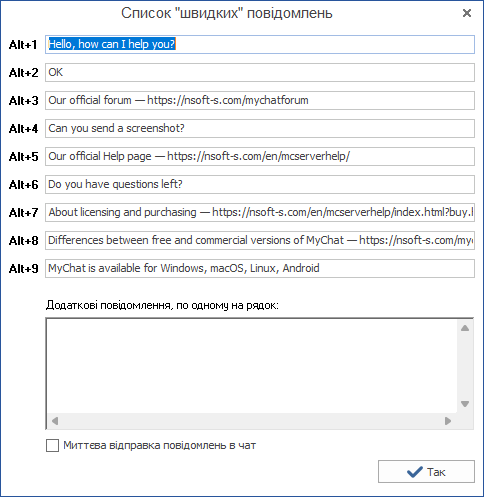Click the down arrow on the vertical scrollbar
The height and width of the screenshot is (497, 484).
click(x=465, y=404)
